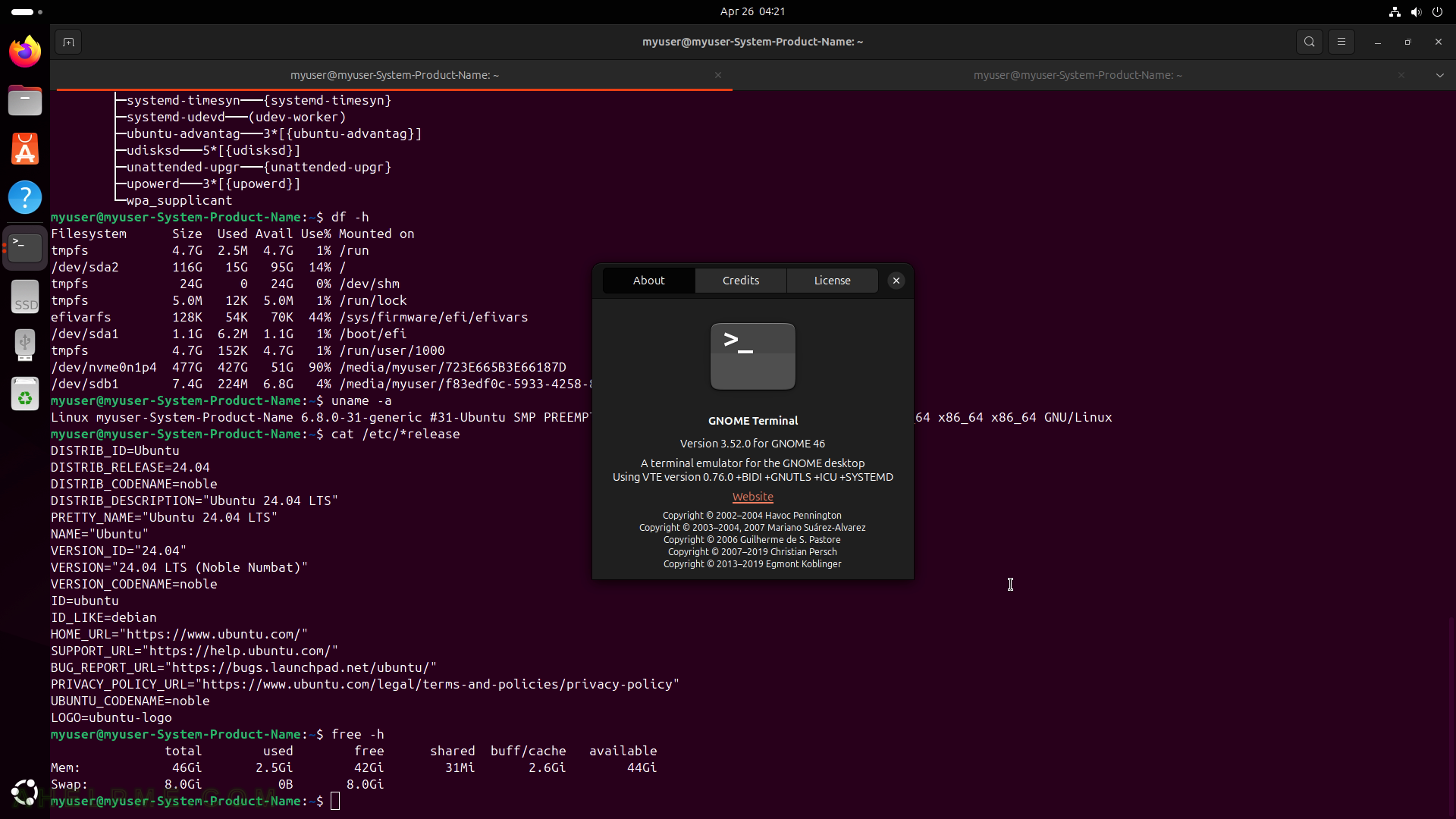Open the Website link in About dialog
Image resolution: width=1456 pixels, height=819 pixels.
[x=753, y=497]
